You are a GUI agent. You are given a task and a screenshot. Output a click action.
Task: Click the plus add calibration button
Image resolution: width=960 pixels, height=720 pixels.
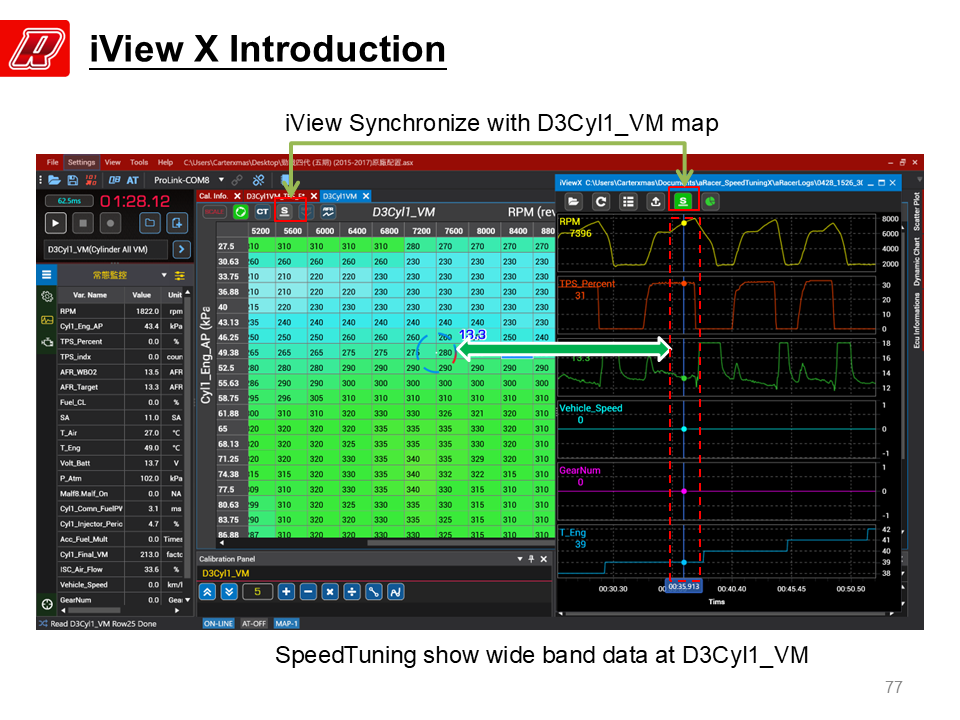point(286,592)
